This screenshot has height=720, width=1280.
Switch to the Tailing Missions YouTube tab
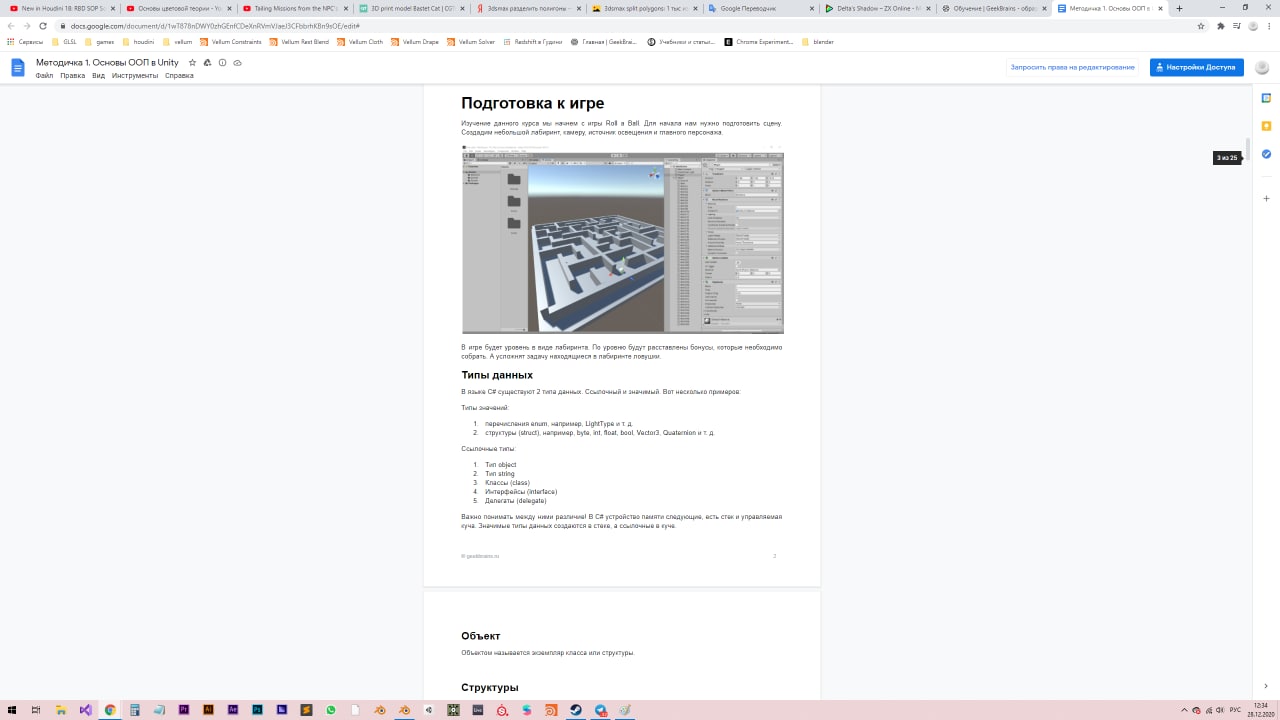click(x=295, y=8)
